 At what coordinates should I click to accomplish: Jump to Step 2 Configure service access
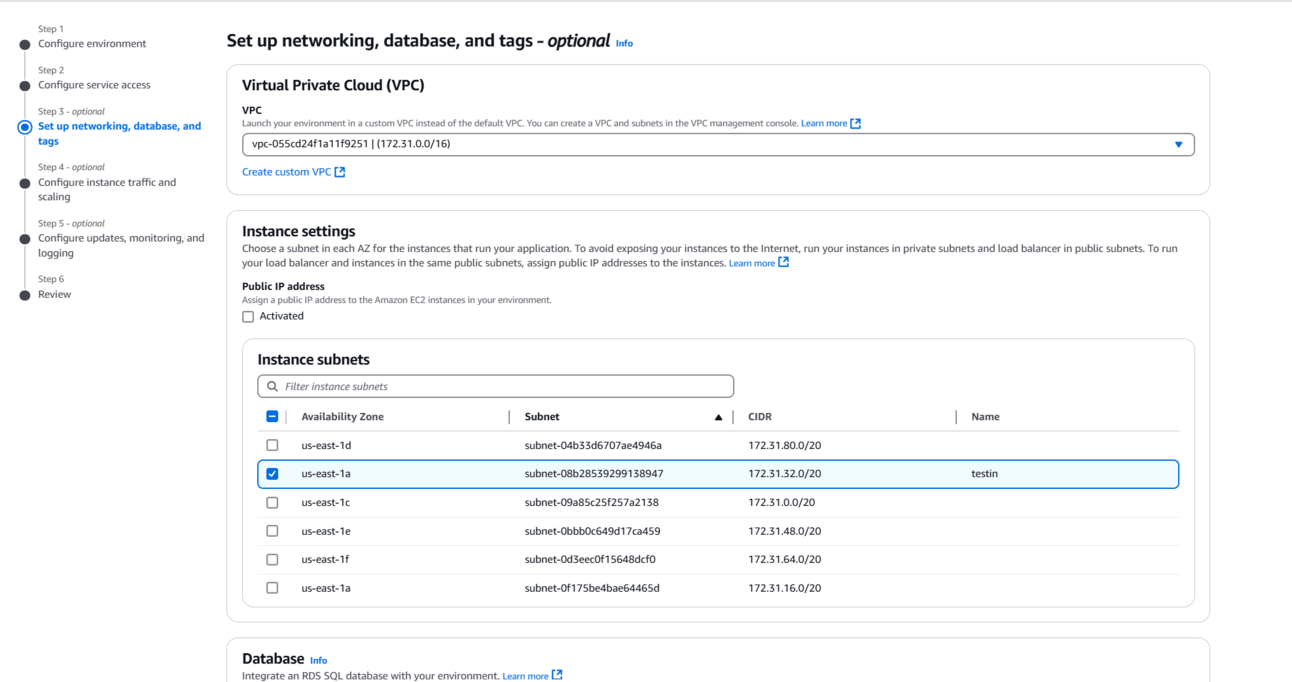click(94, 85)
